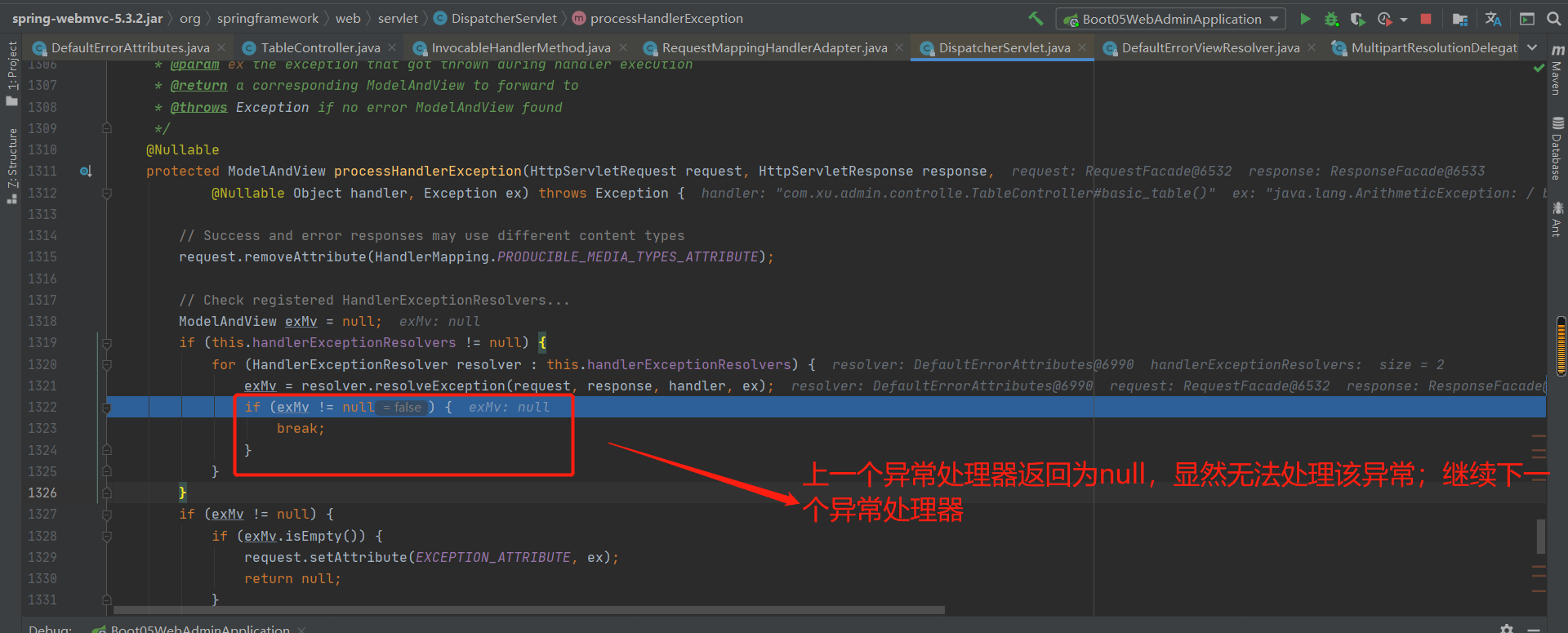Close the DefaultErrorViewResolver.java tab
This screenshot has height=633, width=1568.
click(1312, 47)
